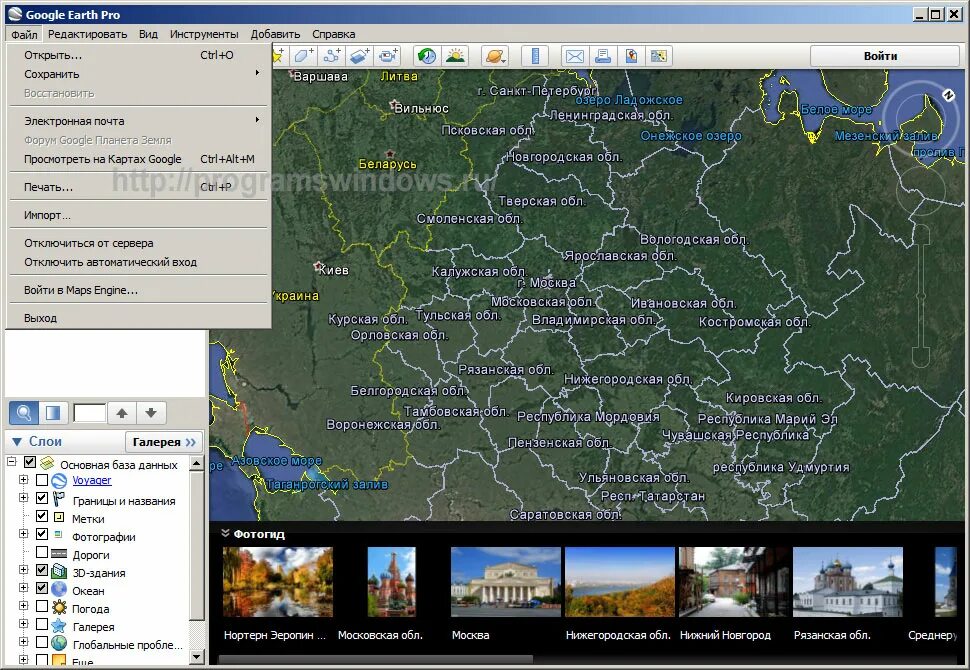This screenshot has height=670, width=970.
Task: Click the magnifier search icon in the Places panel
Action: tap(24, 413)
